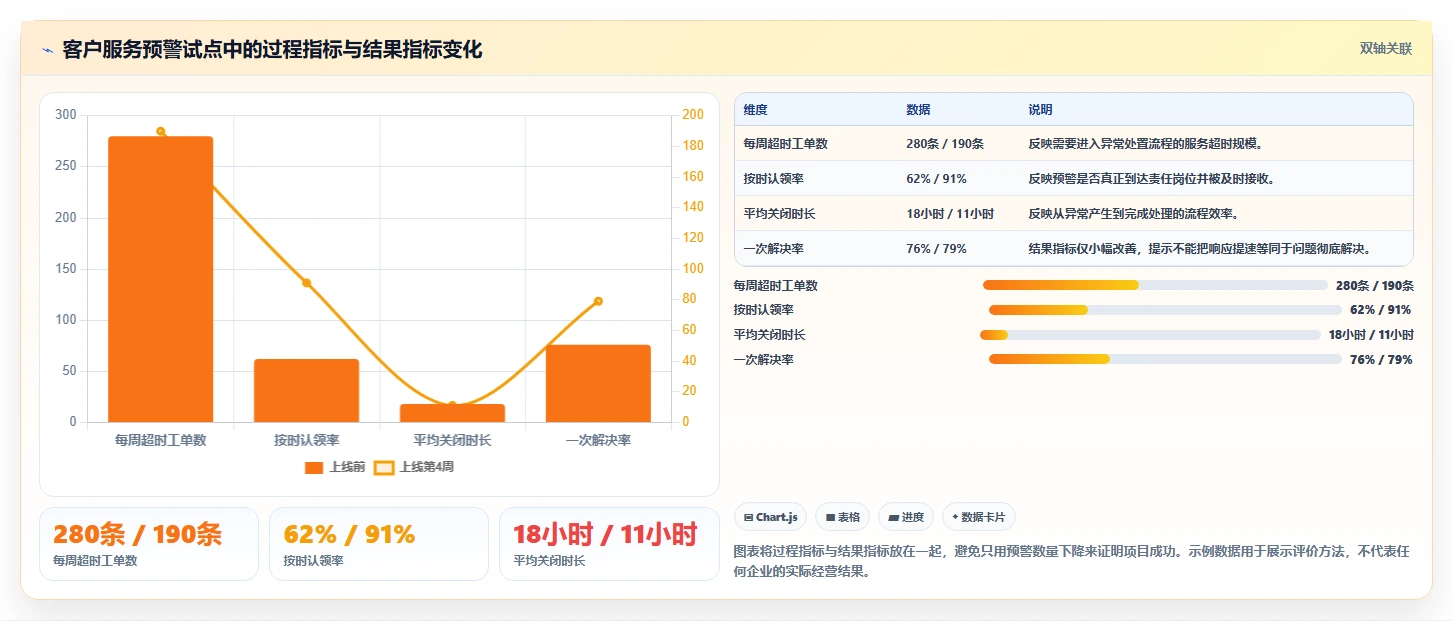Click the table cell 76% / 79%
Viewport: 1453px width, 621px height.
tap(936, 249)
